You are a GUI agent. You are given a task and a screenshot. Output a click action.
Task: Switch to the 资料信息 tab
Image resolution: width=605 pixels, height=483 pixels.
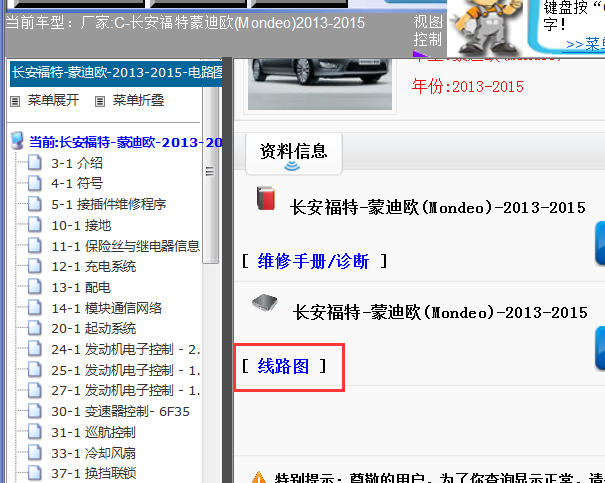pos(293,154)
